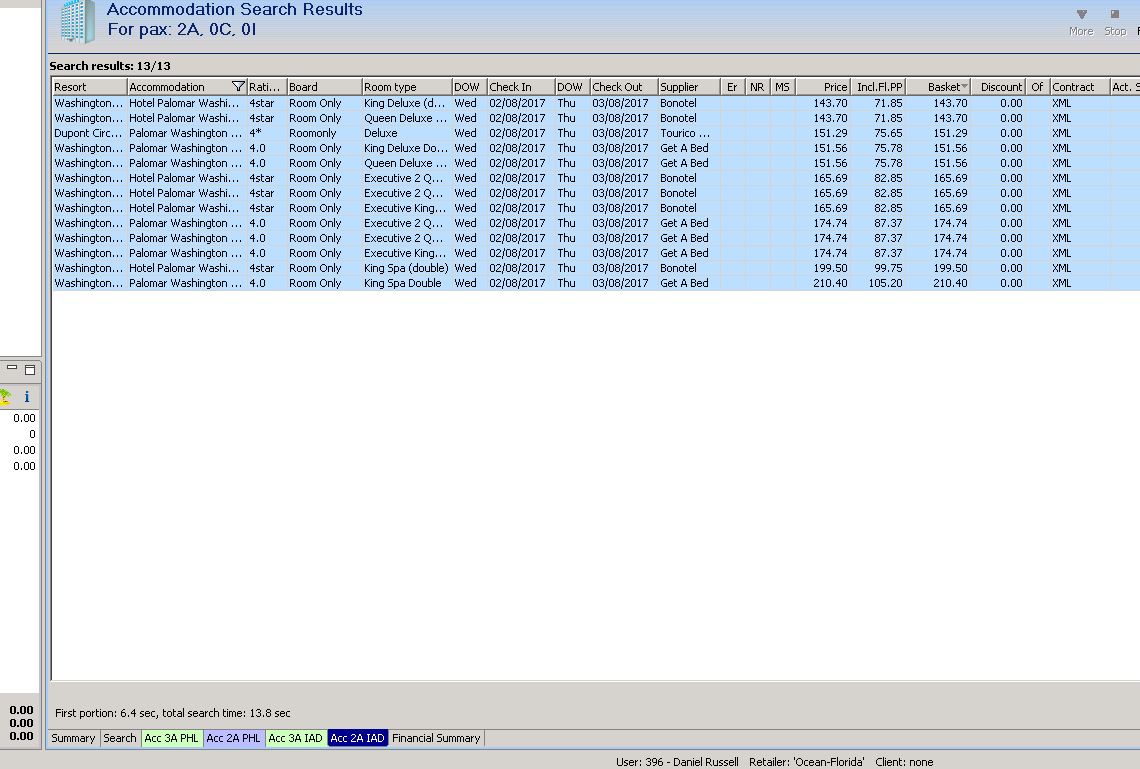This screenshot has width=1140, height=769.
Task: Sort by the Check Out column header
Action: point(624,86)
